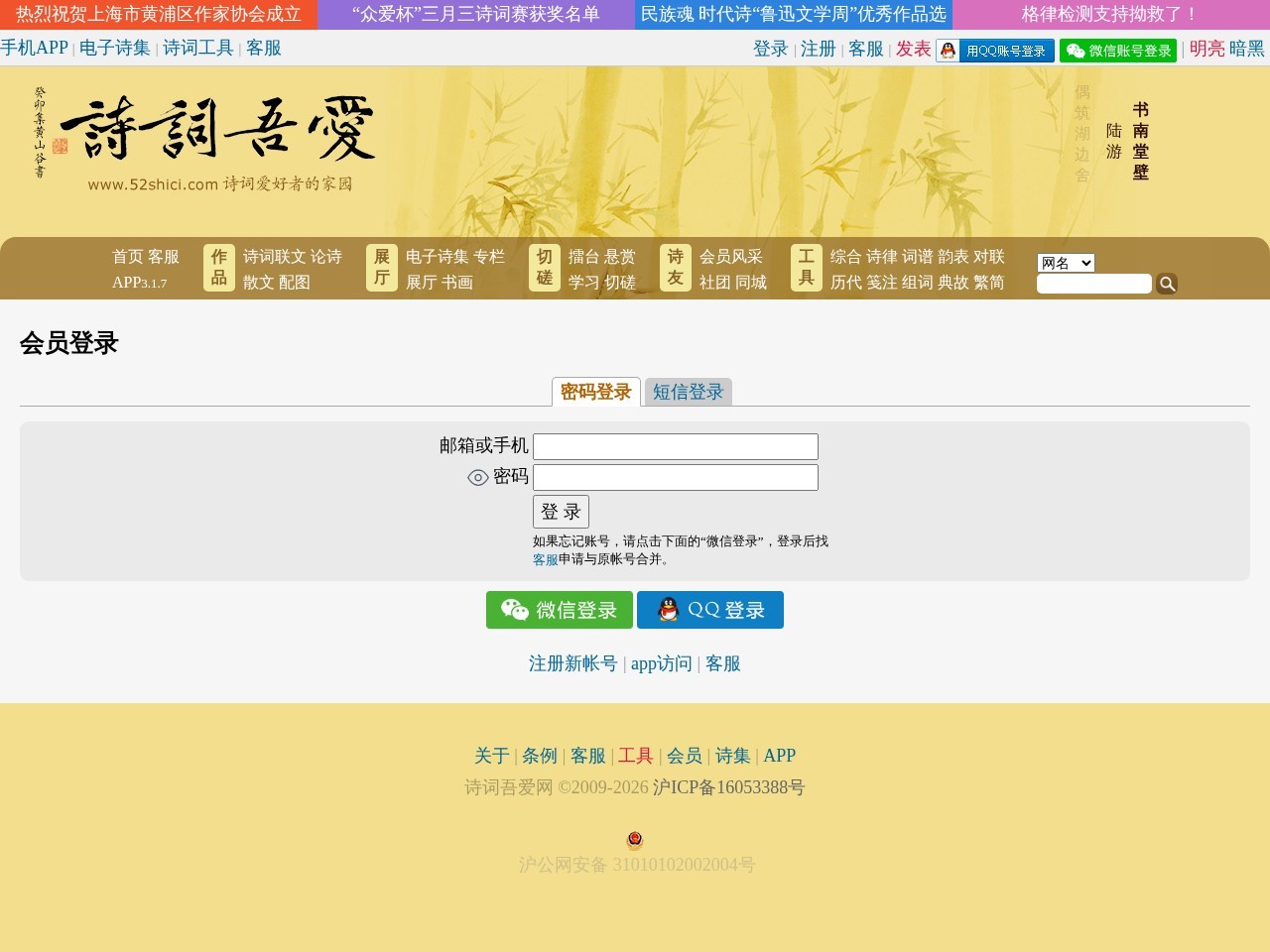Click 客服 link in forgotten account hint
Viewport: 1270px width, 952px height.
tap(546, 559)
